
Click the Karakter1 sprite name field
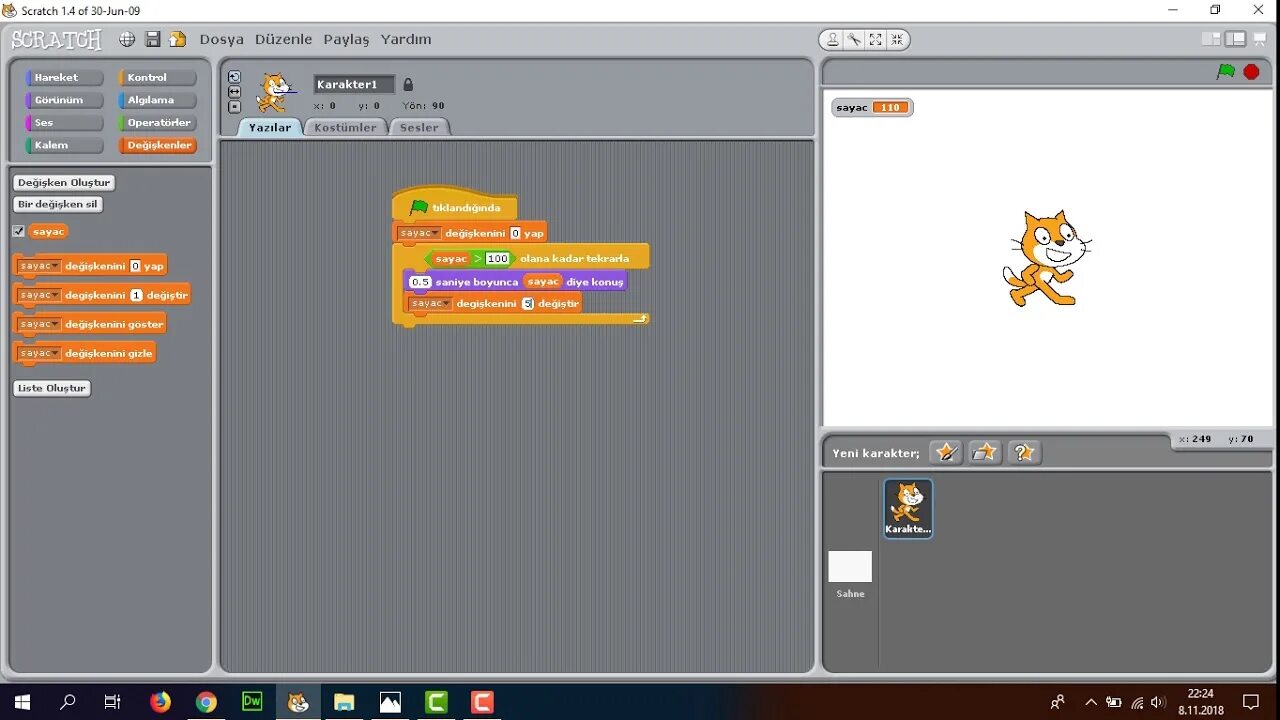click(354, 84)
